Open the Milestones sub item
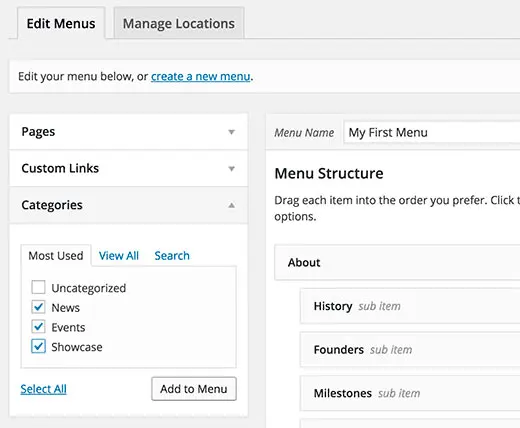520x428 pixels. (x=410, y=393)
